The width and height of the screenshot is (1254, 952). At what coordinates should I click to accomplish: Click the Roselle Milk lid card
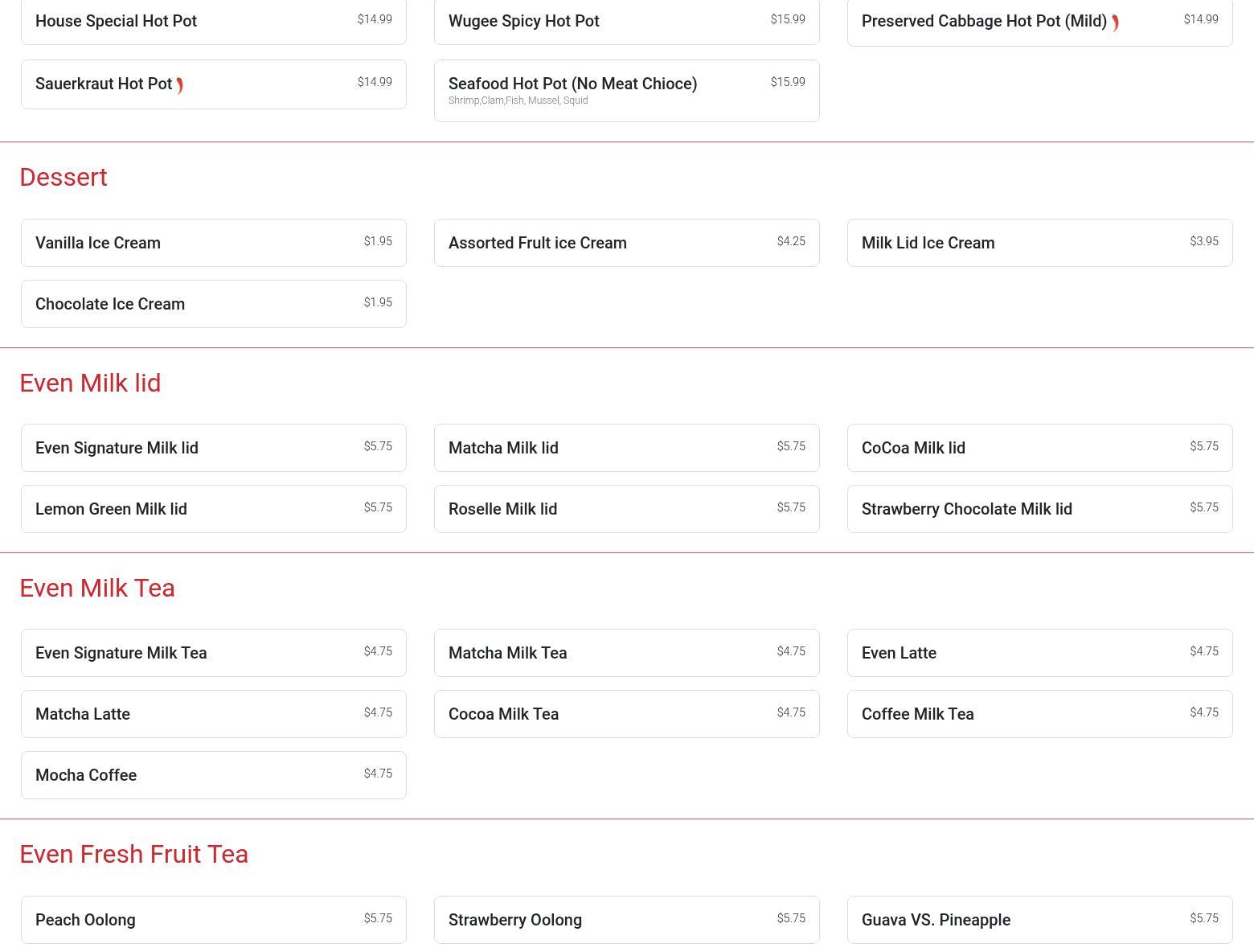click(x=626, y=509)
